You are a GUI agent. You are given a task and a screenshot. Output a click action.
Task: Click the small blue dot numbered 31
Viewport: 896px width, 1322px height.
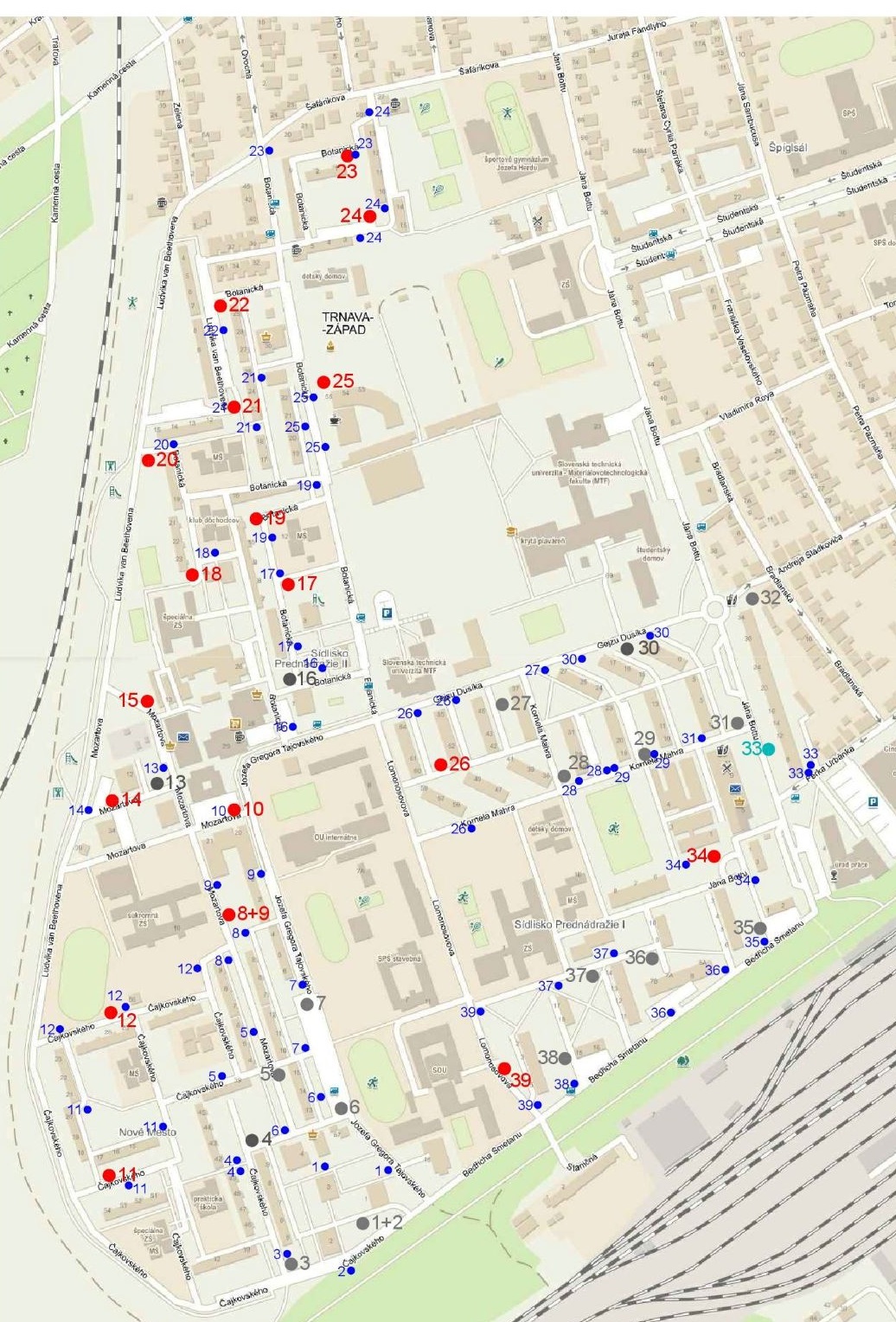tap(702, 739)
